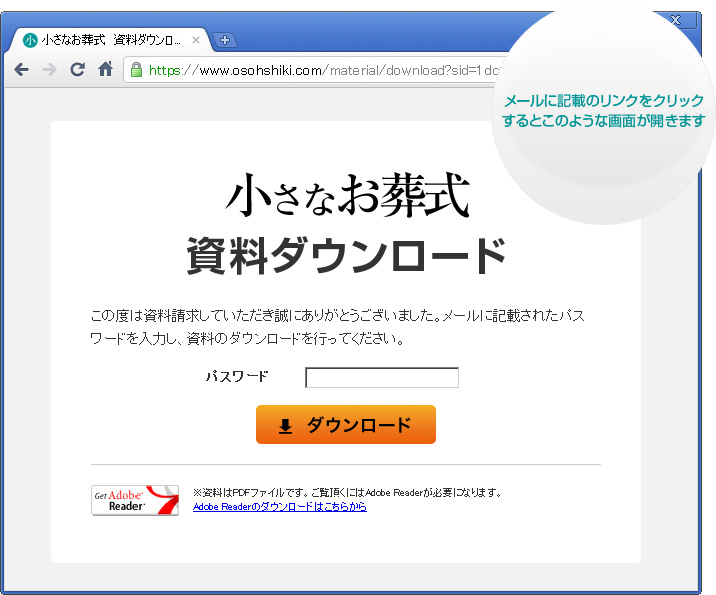Click the この度は資料請求して paragraph
The image size is (716, 595).
click(x=337, y=327)
